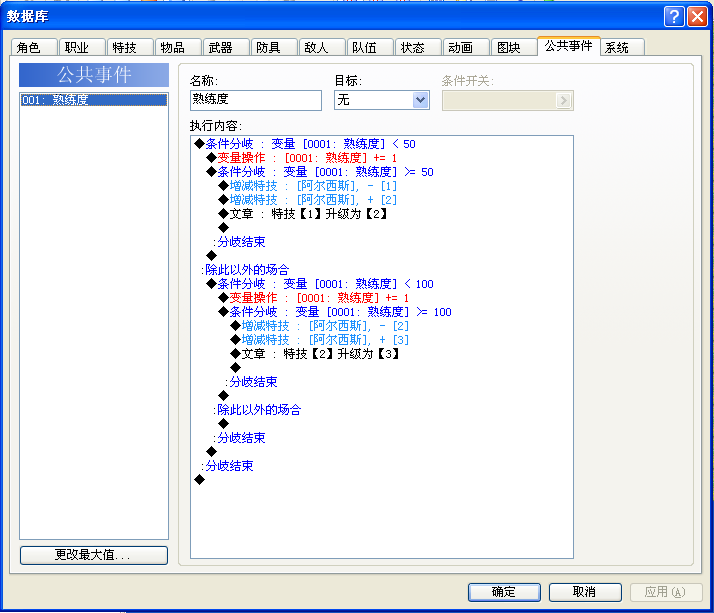Open the 队伍 tab
This screenshot has width=714, height=613.
(370, 47)
